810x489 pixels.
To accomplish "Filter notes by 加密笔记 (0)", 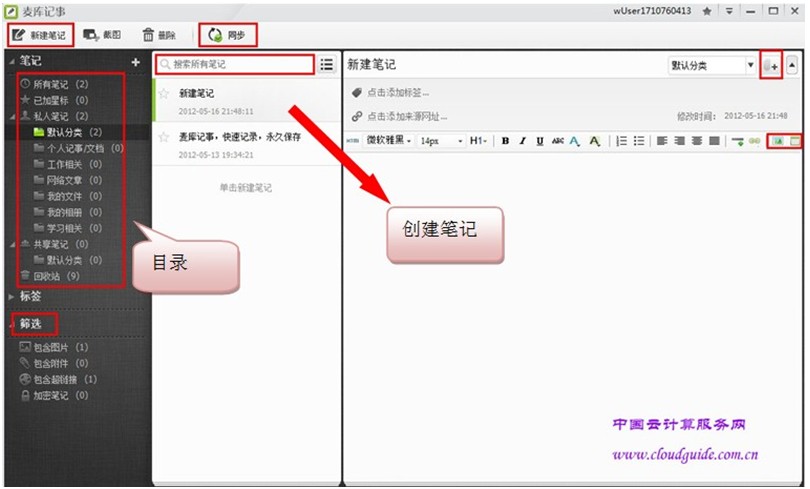I will pyautogui.click(x=54, y=395).
